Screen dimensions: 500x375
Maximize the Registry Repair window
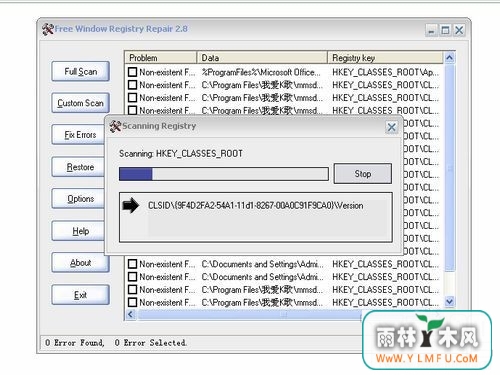[x=445, y=31]
